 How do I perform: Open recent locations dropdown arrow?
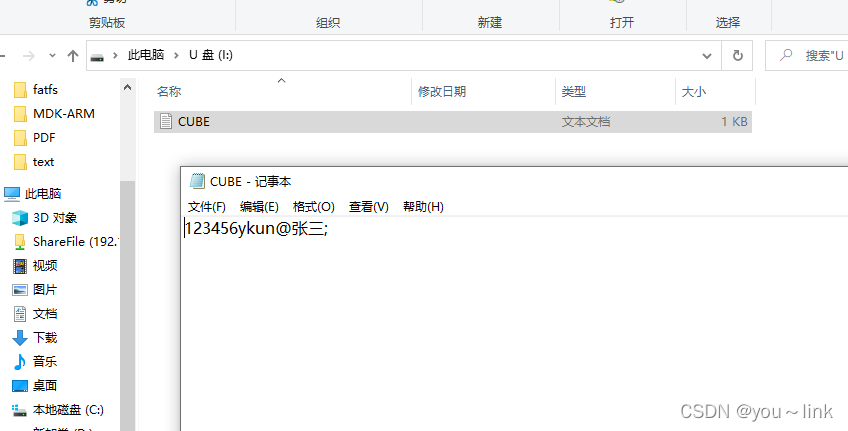pyautogui.click(x=52, y=55)
